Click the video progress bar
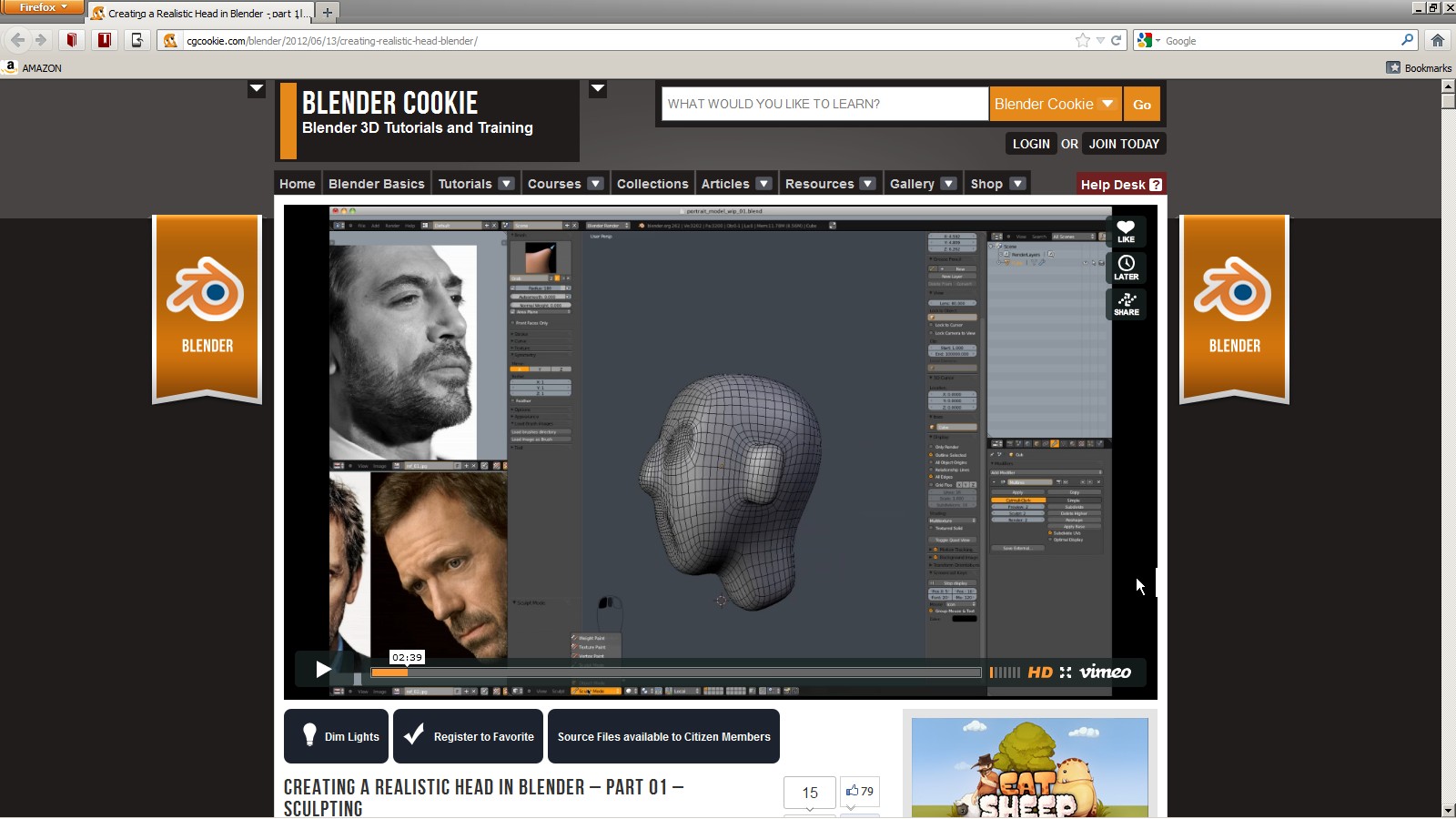 pyautogui.click(x=676, y=672)
